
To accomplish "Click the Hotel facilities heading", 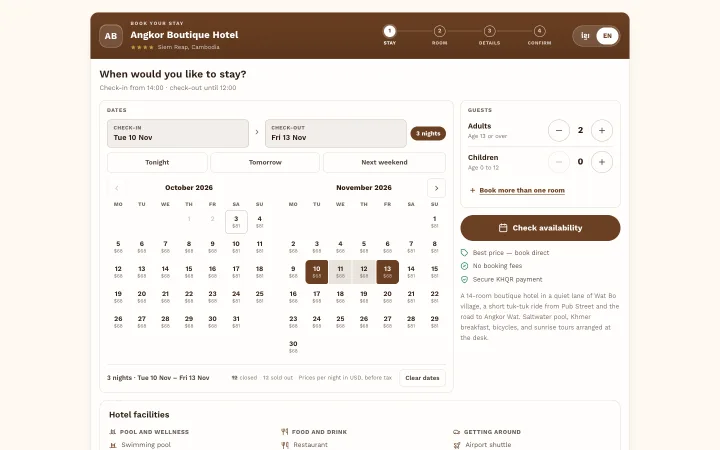I will (139, 415).
